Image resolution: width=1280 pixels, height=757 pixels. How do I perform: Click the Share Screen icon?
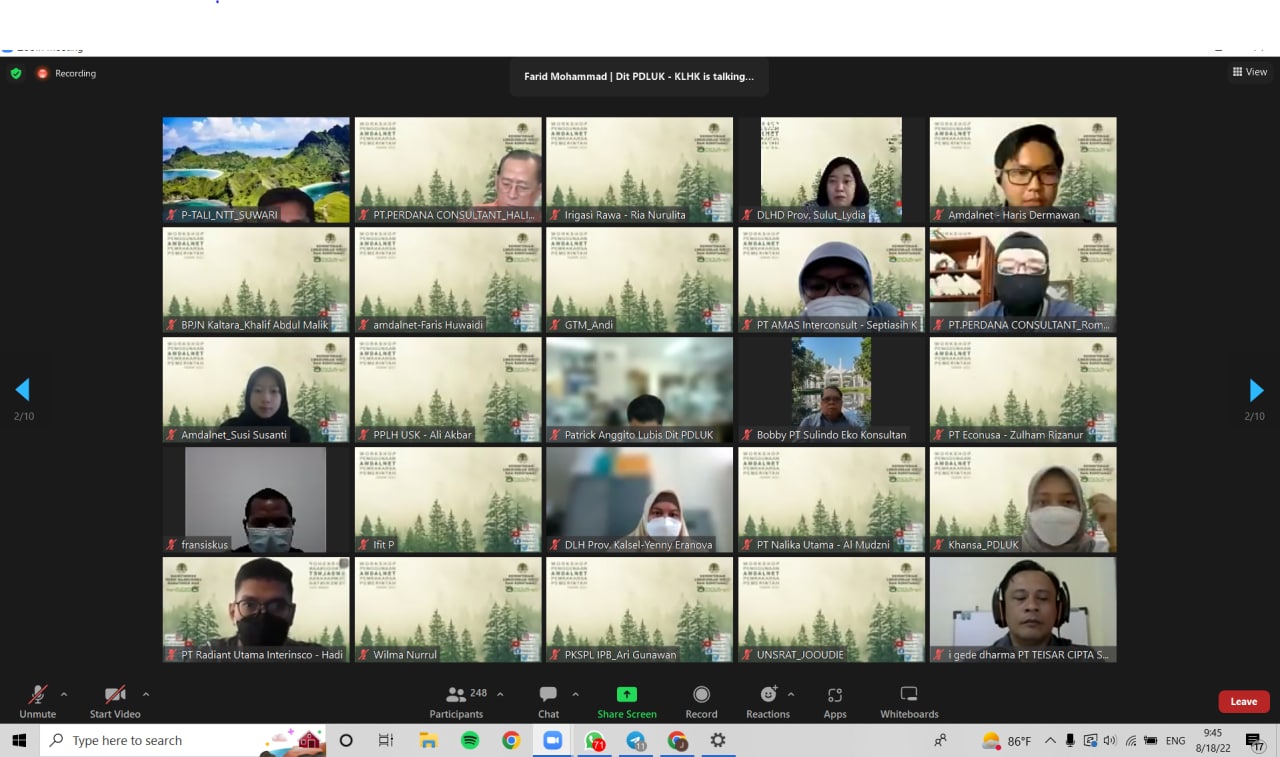(627, 695)
